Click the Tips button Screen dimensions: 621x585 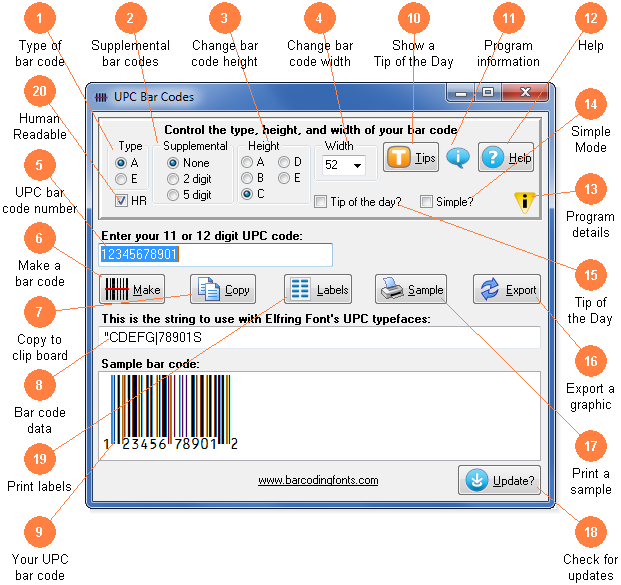pyautogui.click(x=411, y=157)
